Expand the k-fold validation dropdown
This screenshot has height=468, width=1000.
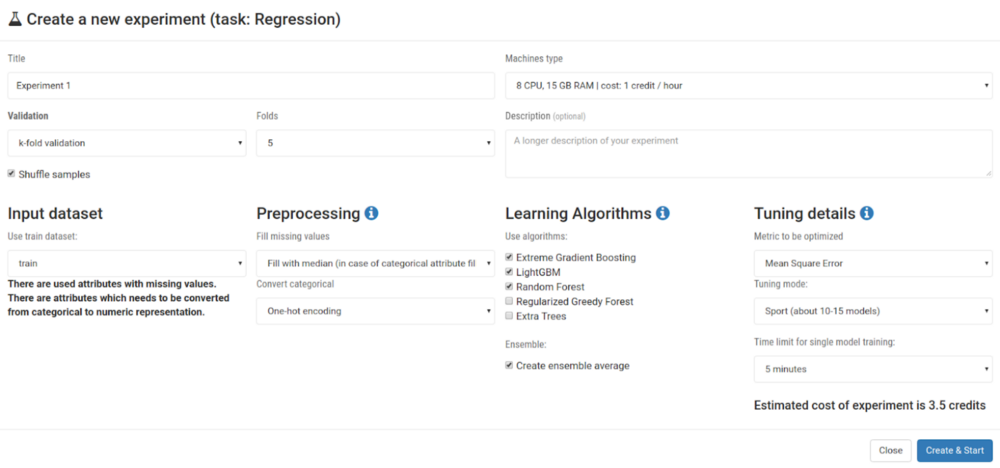pyautogui.click(x=127, y=143)
